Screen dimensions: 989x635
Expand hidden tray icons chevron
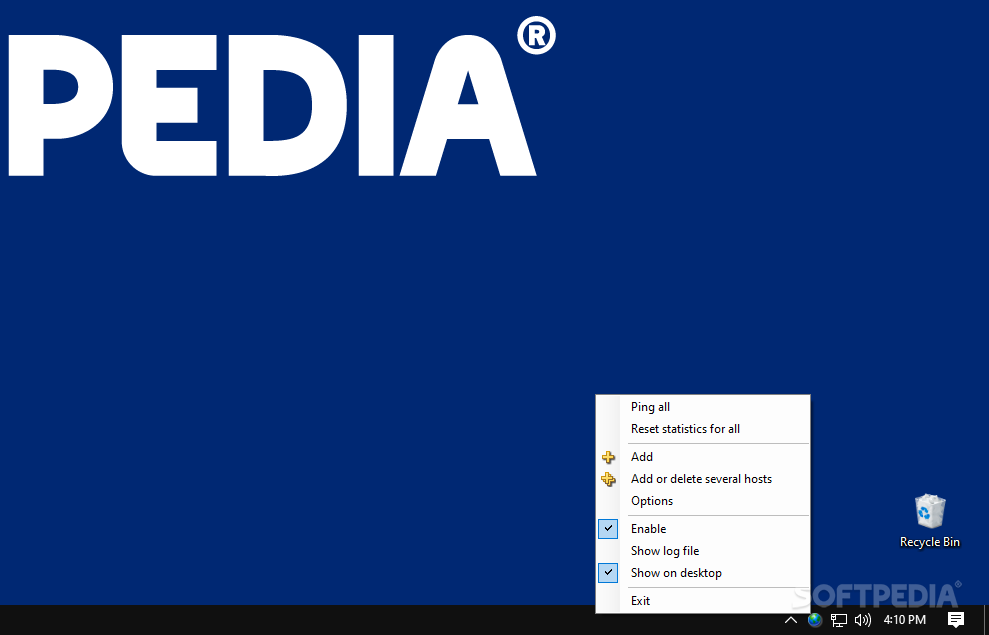790,620
